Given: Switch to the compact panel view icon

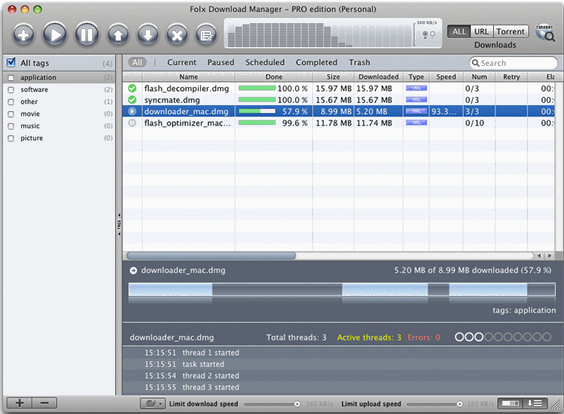Looking at the screenshot, I should (510, 403).
